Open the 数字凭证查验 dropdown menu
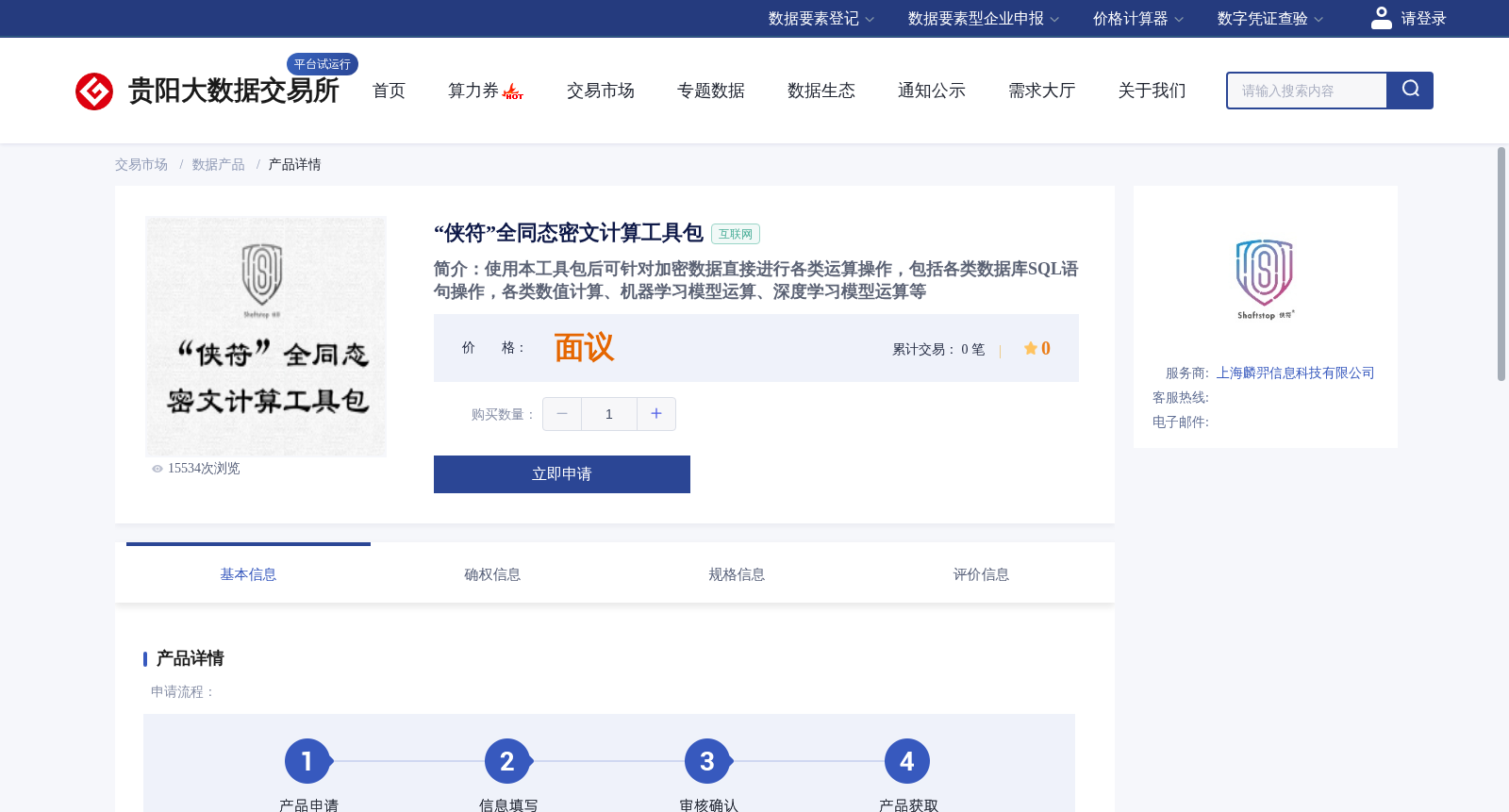Image resolution: width=1509 pixels, height=812 pixels. (1270, 19)
